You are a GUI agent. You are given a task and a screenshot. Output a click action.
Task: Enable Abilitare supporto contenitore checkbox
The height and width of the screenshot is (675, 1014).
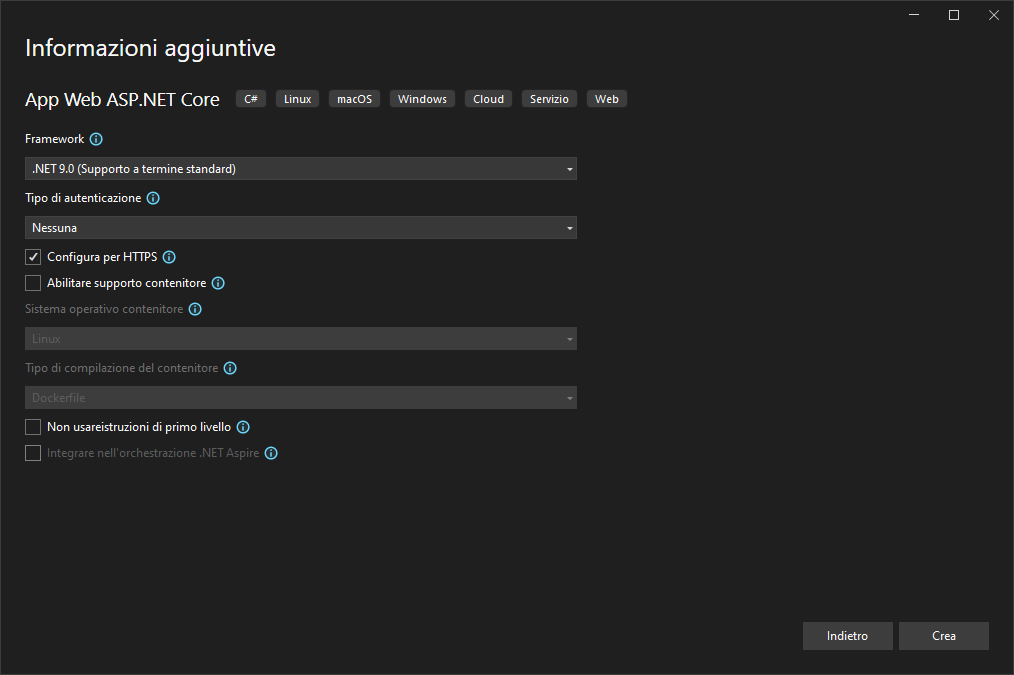click(x=33, y=283)
